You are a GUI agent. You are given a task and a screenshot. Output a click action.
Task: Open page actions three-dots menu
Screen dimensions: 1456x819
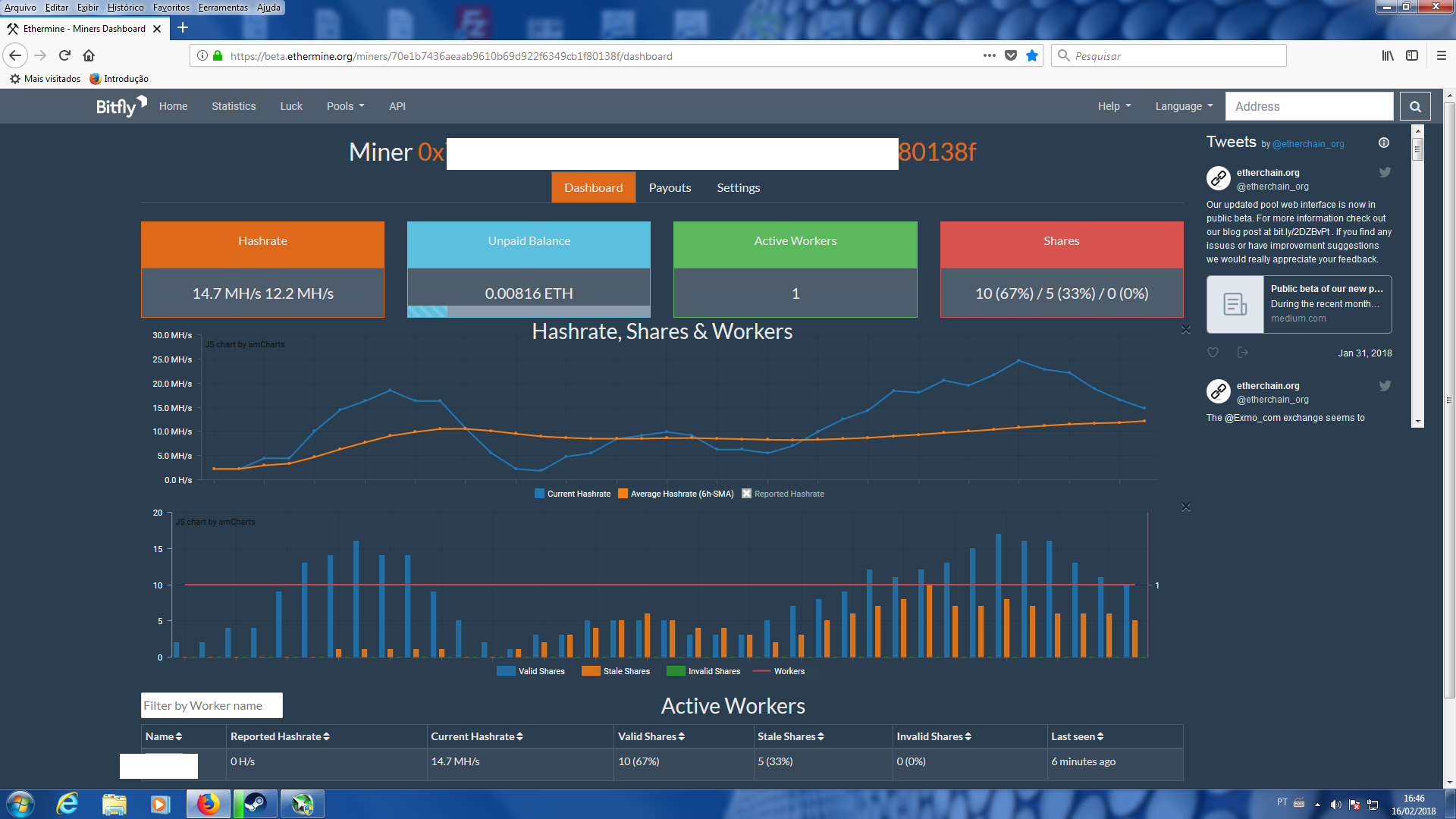[x=989, y=55]
